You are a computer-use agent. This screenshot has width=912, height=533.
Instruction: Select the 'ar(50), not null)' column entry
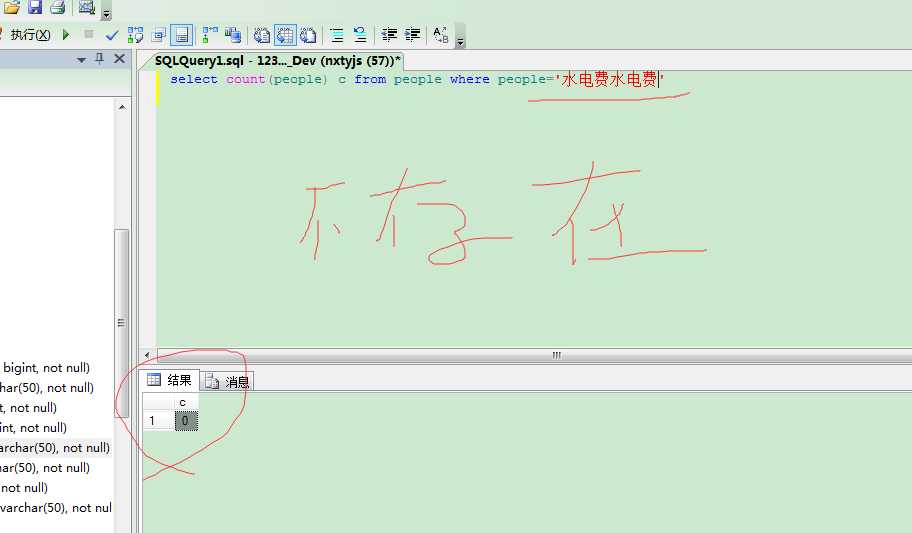(45, 468)
